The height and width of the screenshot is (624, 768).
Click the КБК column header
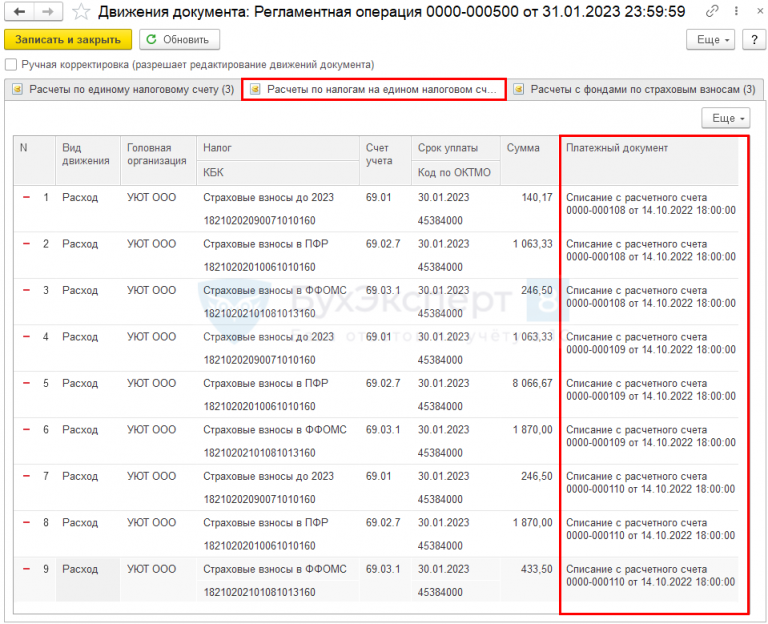278,172
